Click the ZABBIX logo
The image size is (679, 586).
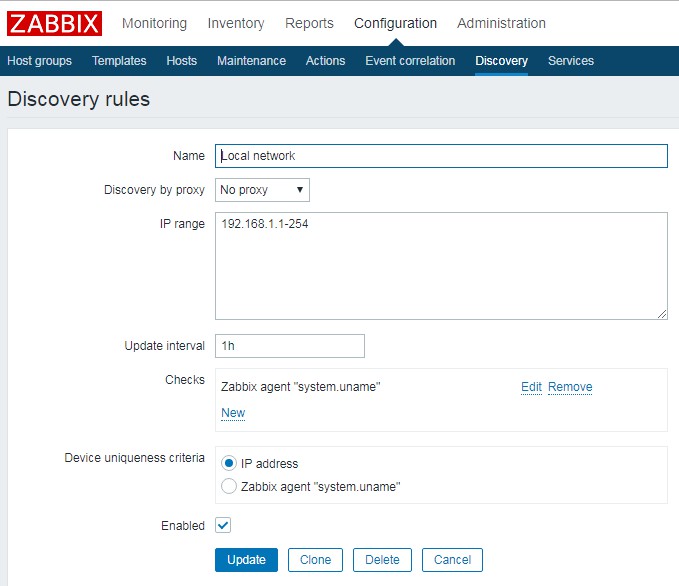pos(55,23)
